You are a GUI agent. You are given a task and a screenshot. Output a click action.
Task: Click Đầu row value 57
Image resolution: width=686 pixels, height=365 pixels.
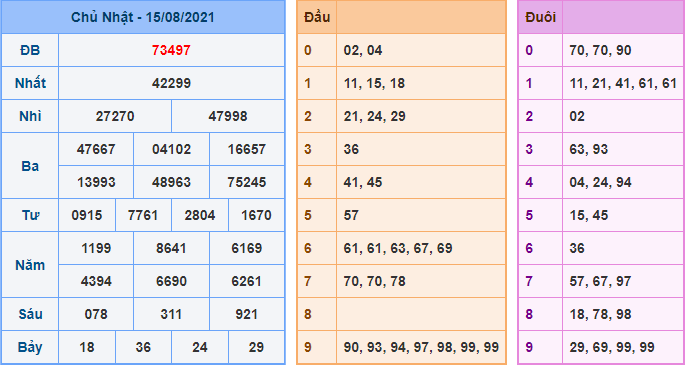[x=351, y=215]
